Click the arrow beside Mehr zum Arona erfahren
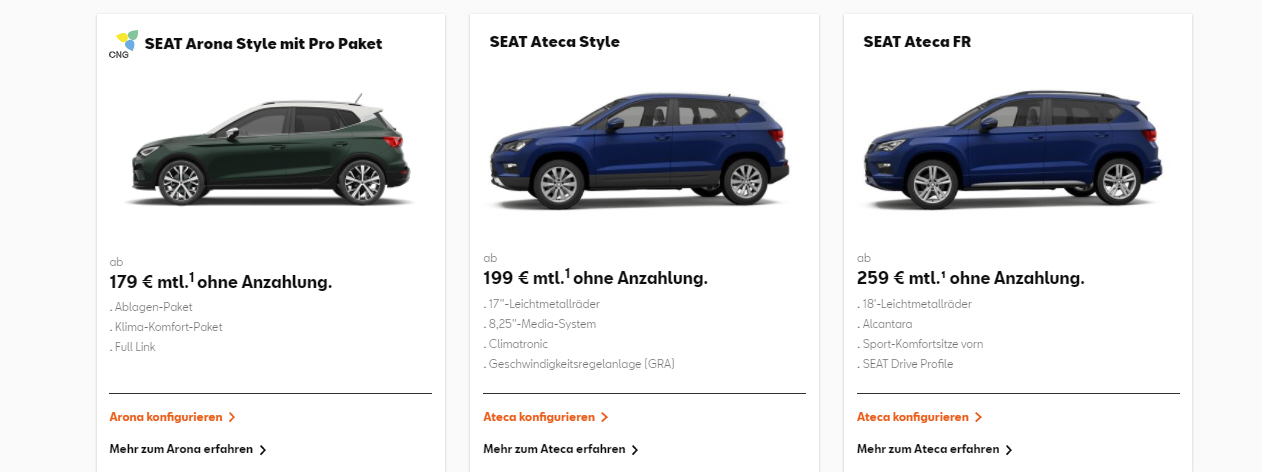1262x472 pixels. point(263,450)
